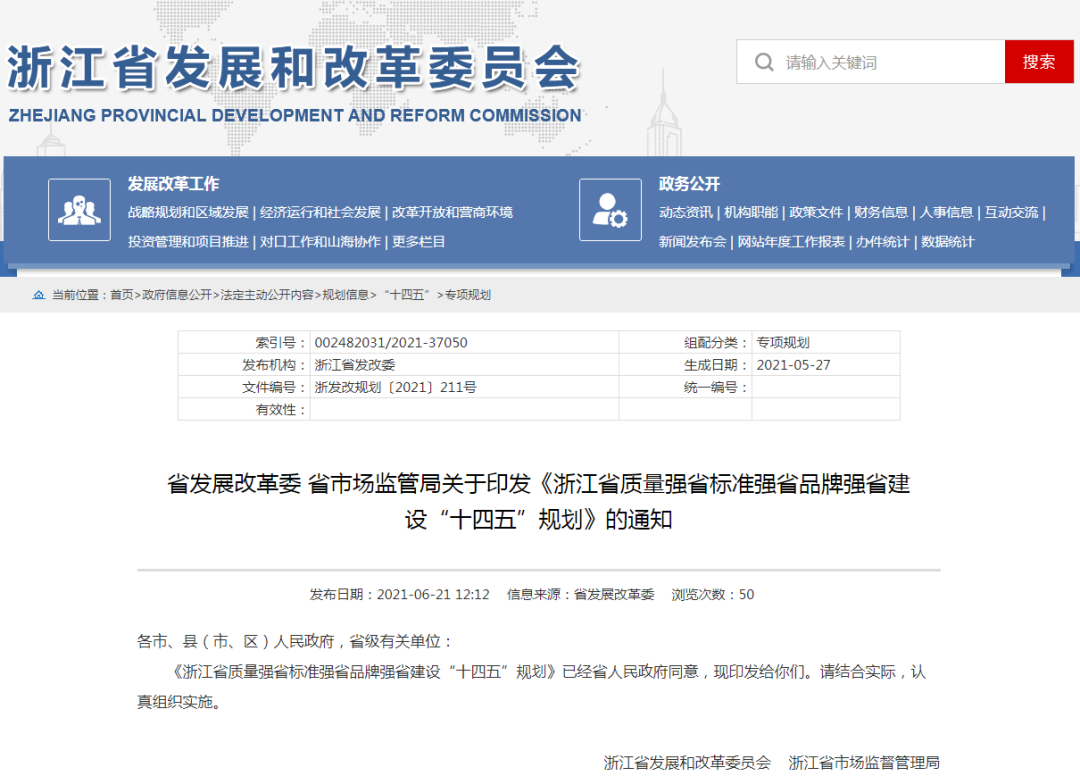1080x776 pixels.
Task: Click the 组配分类 value 专项规划
Action: pos(783,342)
